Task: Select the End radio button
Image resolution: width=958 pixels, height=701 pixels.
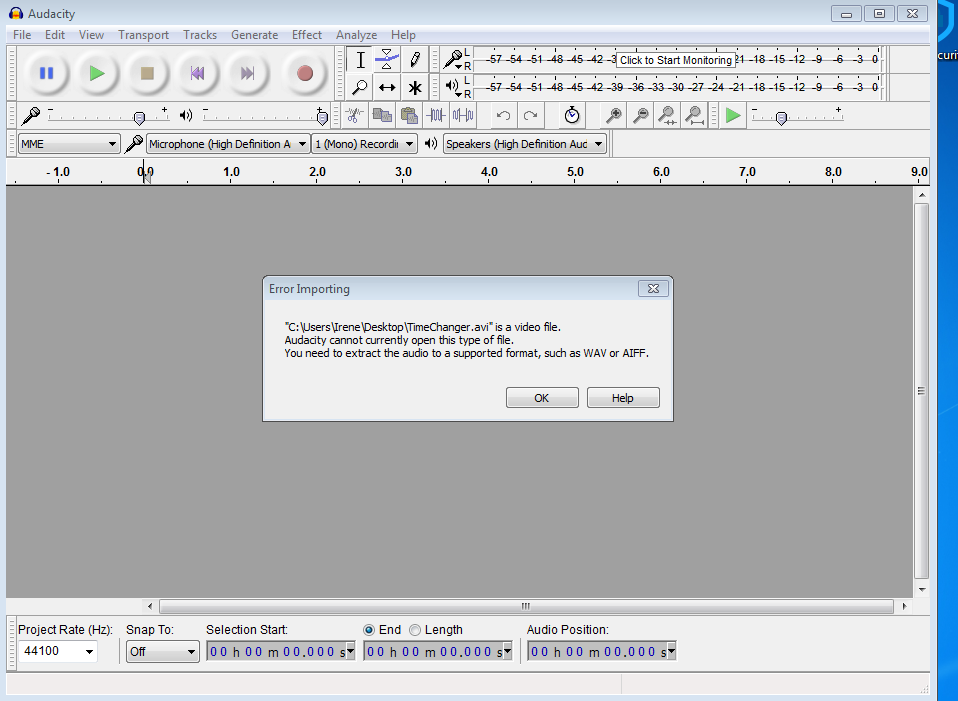Action: tap(369, 629)
